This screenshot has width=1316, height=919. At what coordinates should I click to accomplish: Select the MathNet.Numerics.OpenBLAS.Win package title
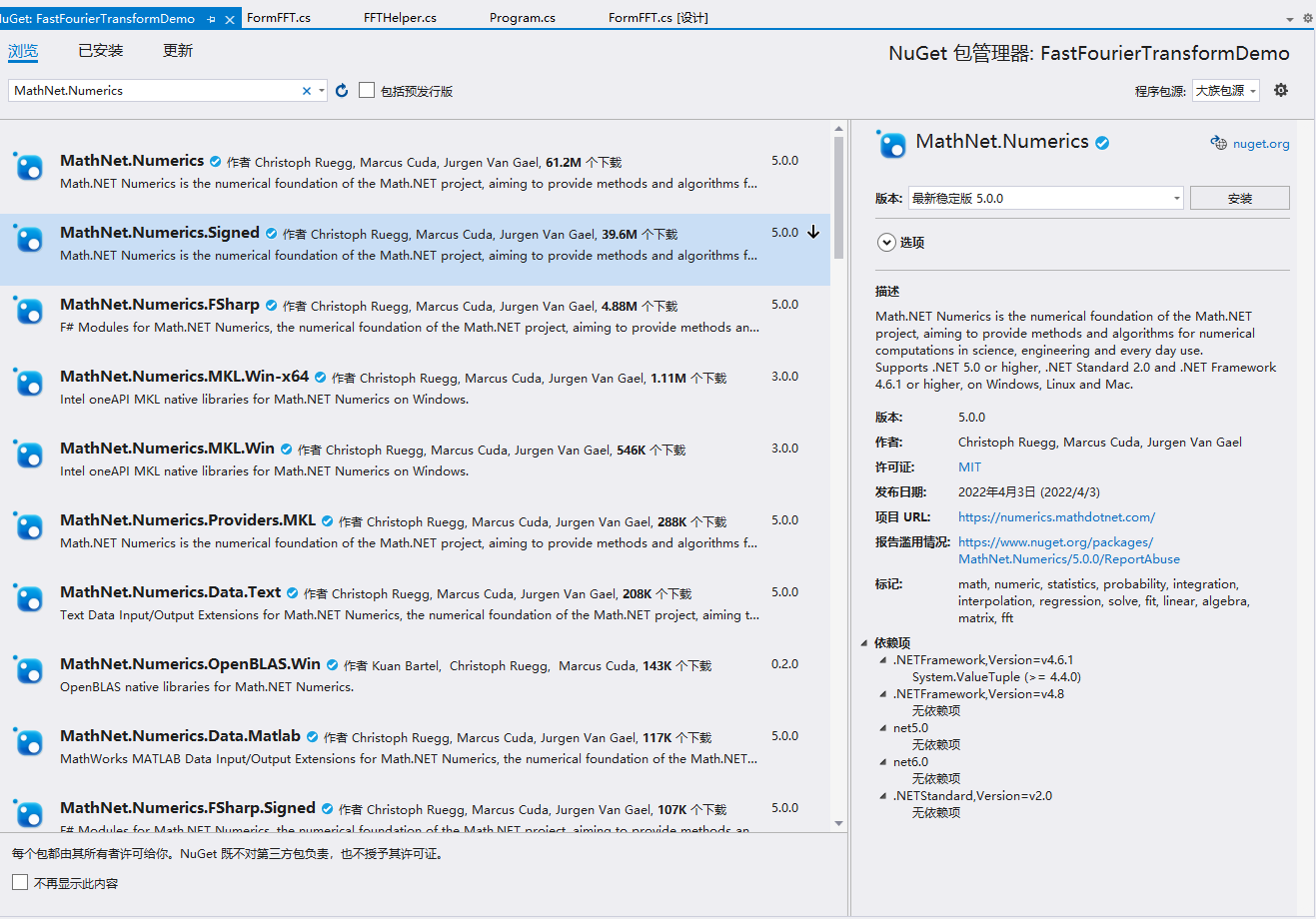point(190,664)
